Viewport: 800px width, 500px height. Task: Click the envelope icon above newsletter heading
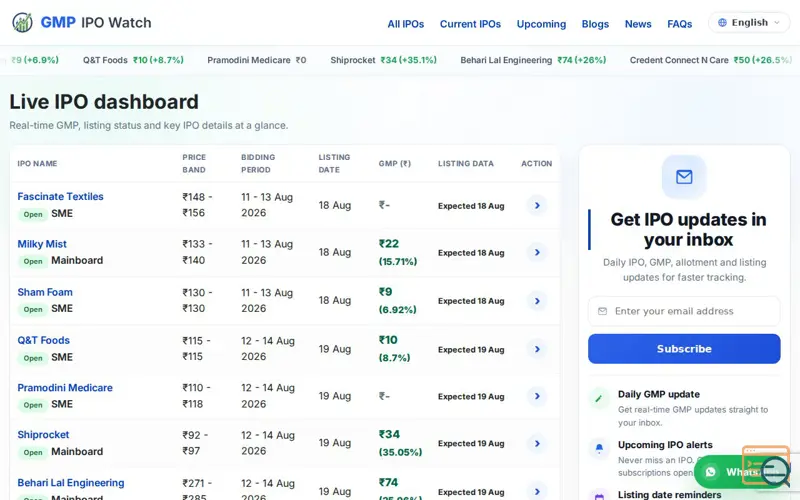pos(684,177)
